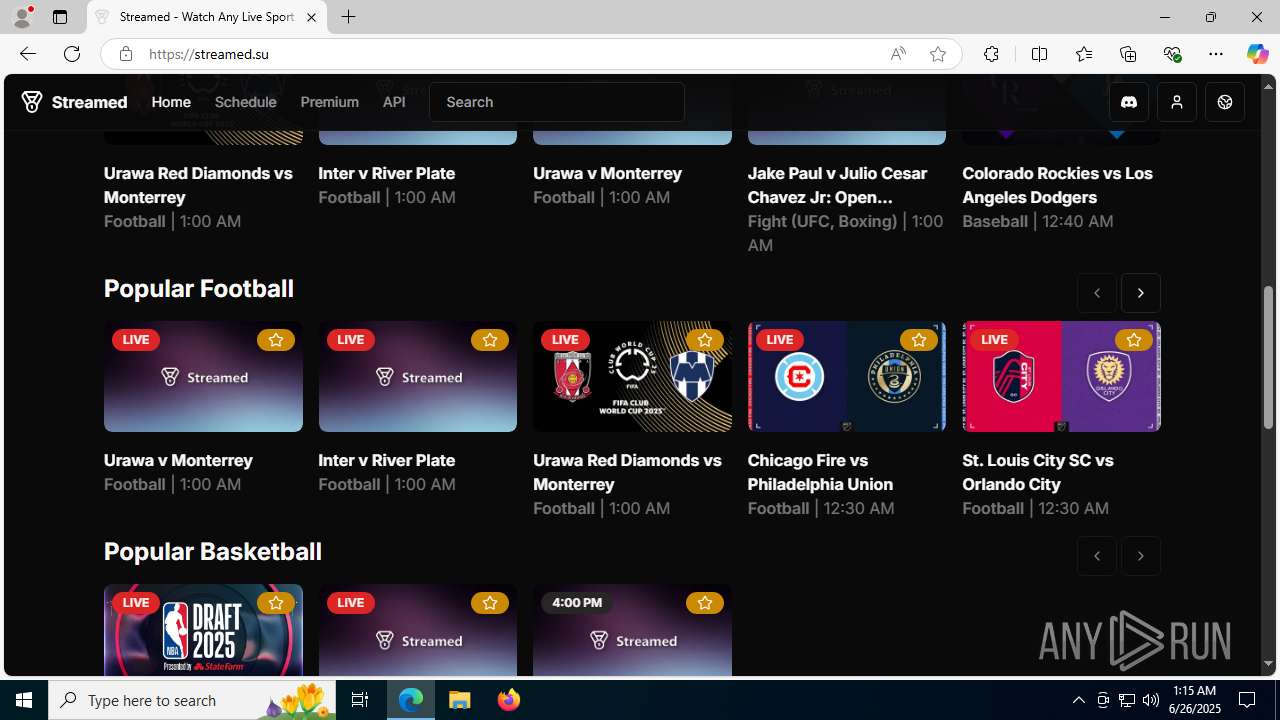The image size is (1280, 720).
Task: Open the Collections icon
Action: 1128,54
